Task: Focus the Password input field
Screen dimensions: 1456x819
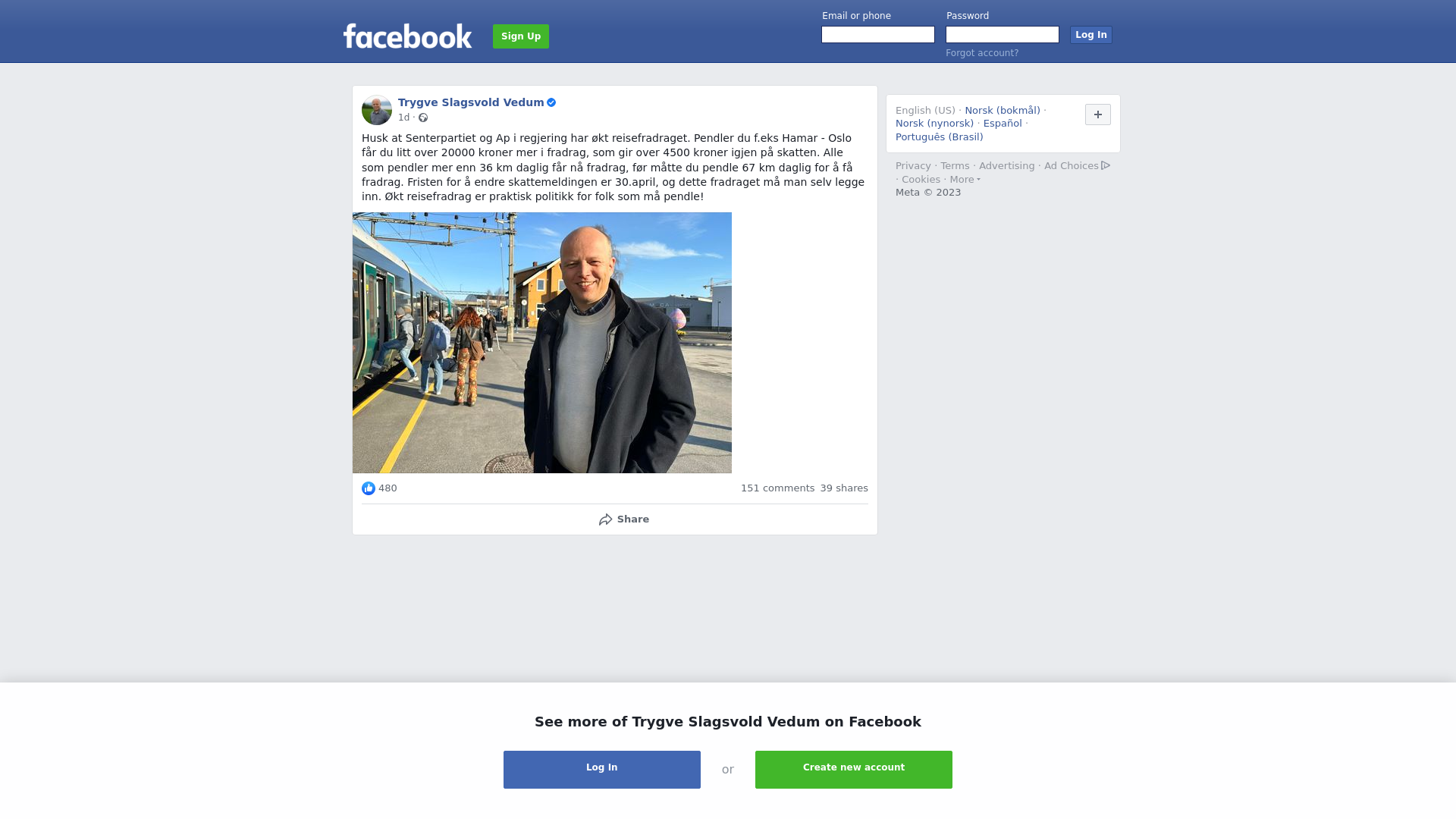Action: click(1003, 35)
